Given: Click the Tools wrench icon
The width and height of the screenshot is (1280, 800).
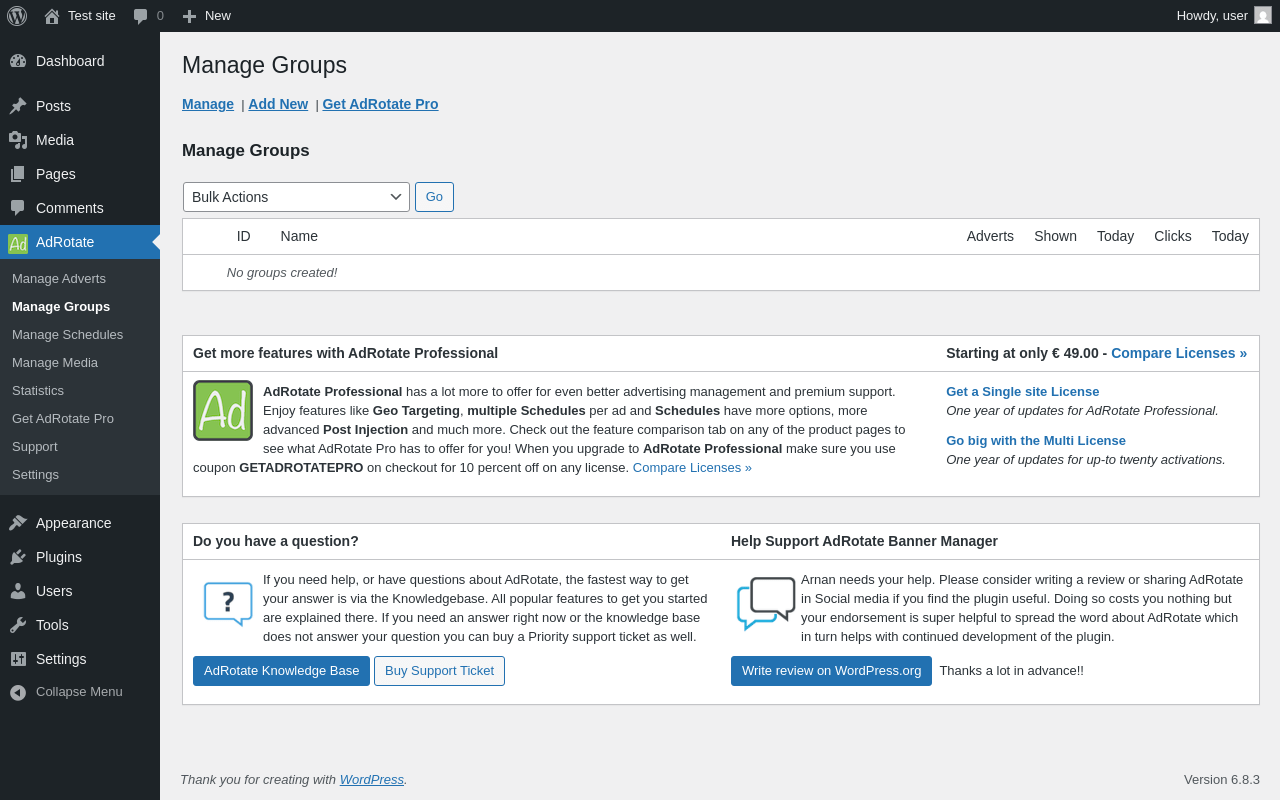Looking at the screenshot, I should (18, 625).
